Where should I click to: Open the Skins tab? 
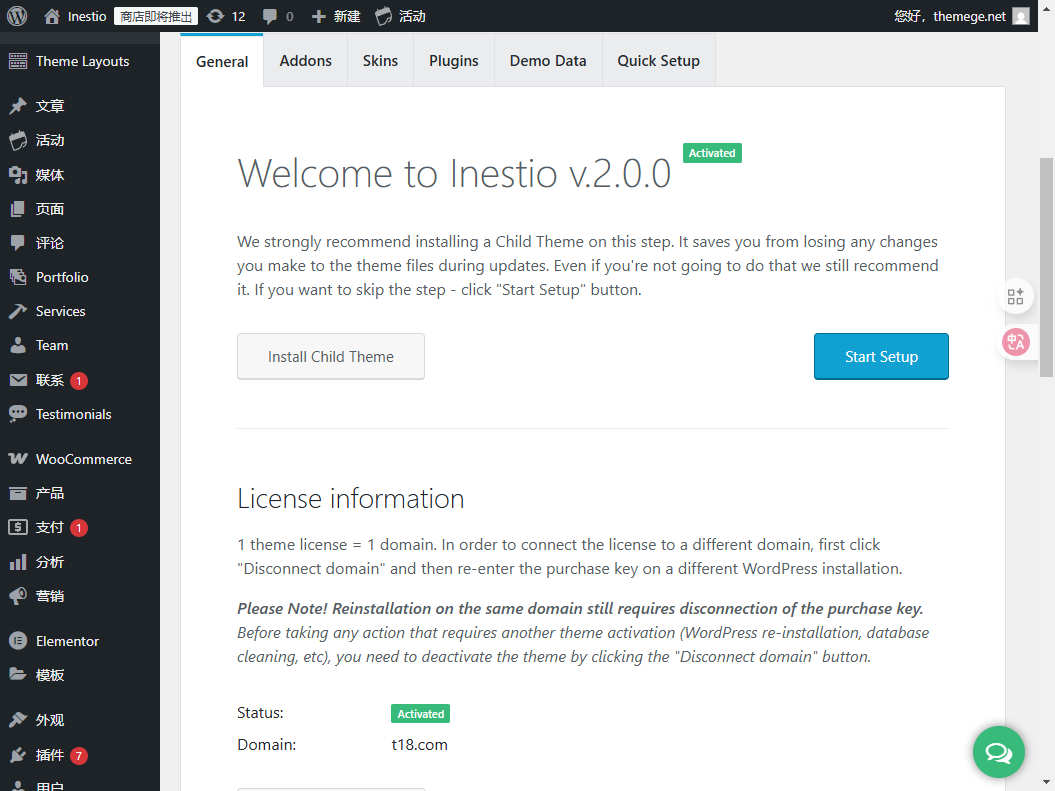[x=380, y=61]
